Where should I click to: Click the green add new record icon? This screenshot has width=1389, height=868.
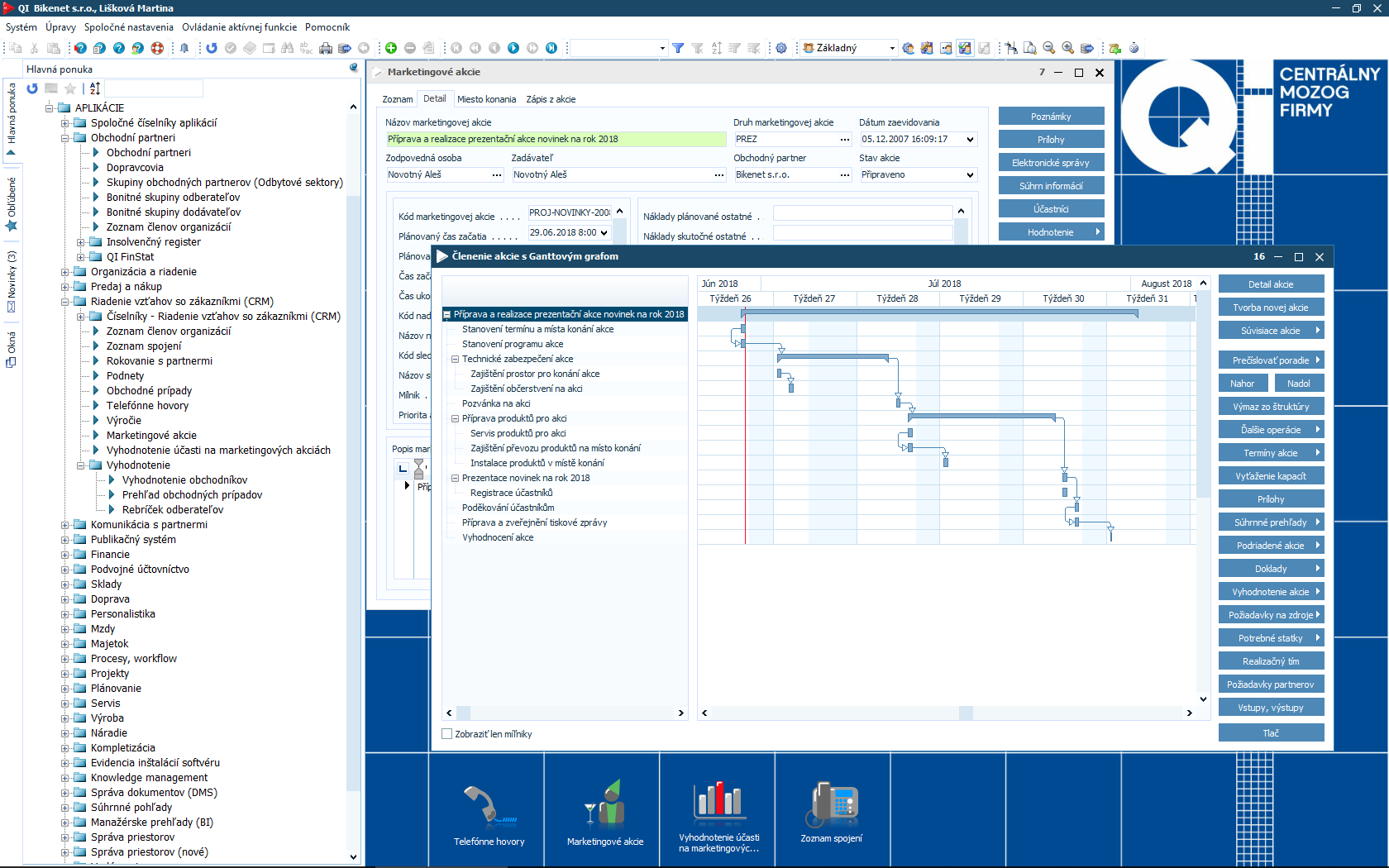click(391, 48)
